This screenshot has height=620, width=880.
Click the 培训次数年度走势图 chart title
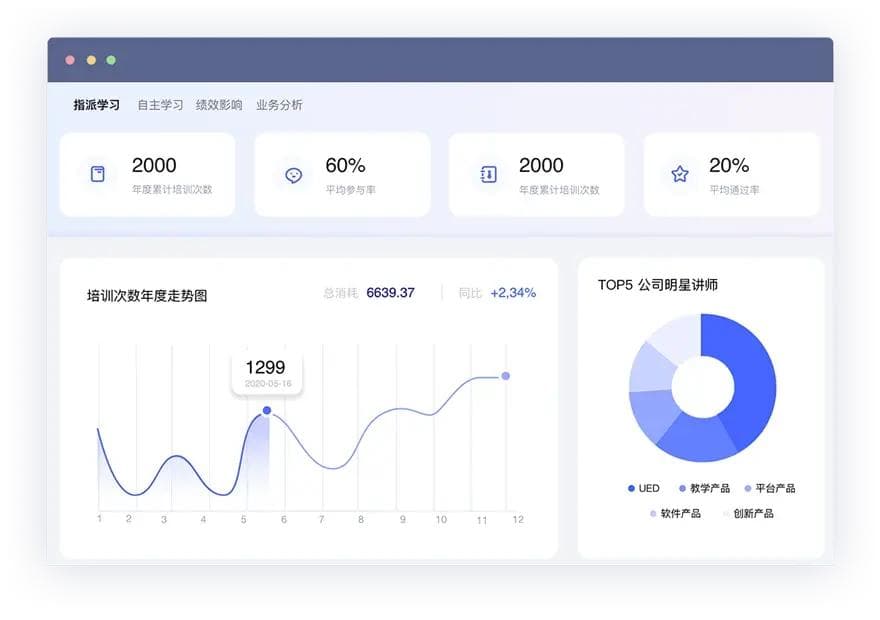[147, 296]
